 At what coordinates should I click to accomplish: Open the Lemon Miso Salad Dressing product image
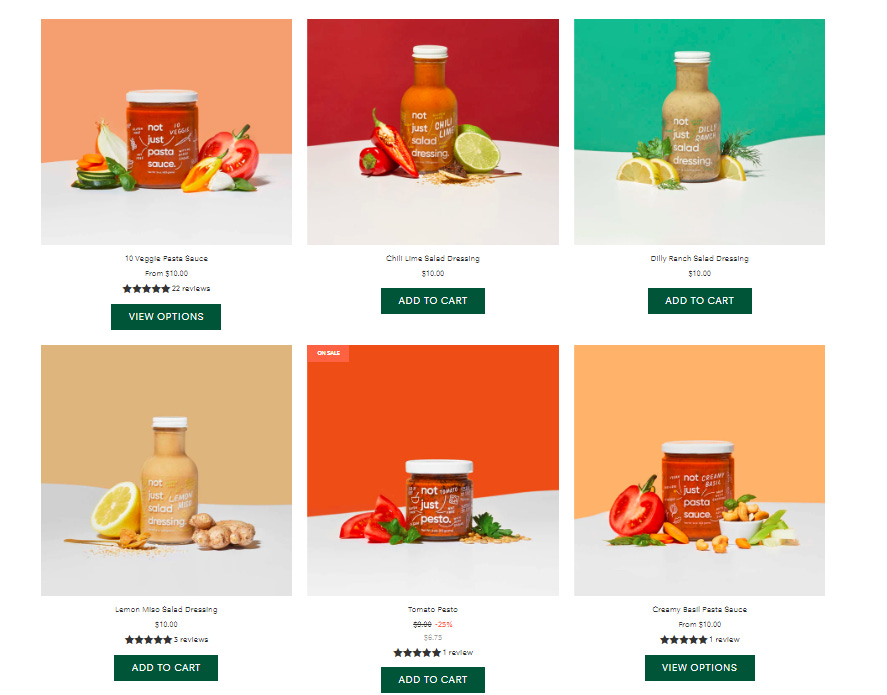[166, 470]
